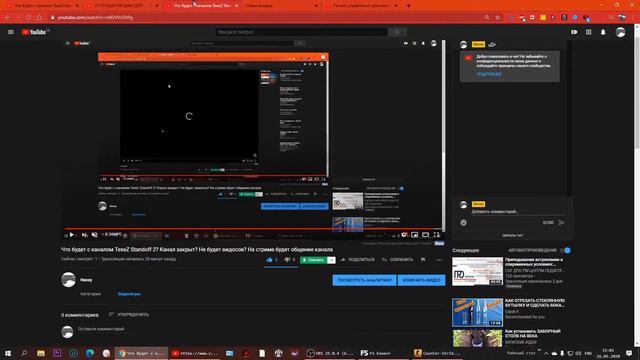The height and width of the screenshot is (360, 640).
Task: Click the video progress bar
Action: click(253, 229)
